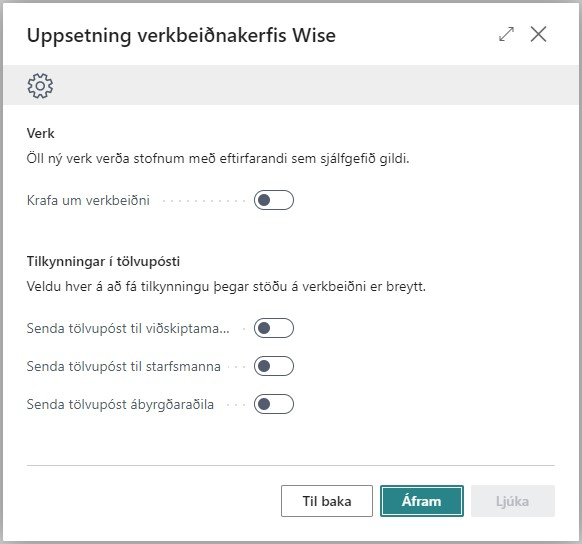582x544 pixels.
Task: Continue by clicking the Áfram button
Action: 422,501
